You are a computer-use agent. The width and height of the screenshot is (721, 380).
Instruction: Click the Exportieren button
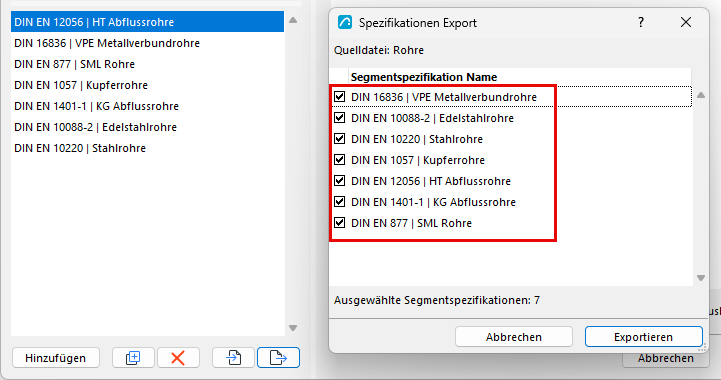[643, 337]
